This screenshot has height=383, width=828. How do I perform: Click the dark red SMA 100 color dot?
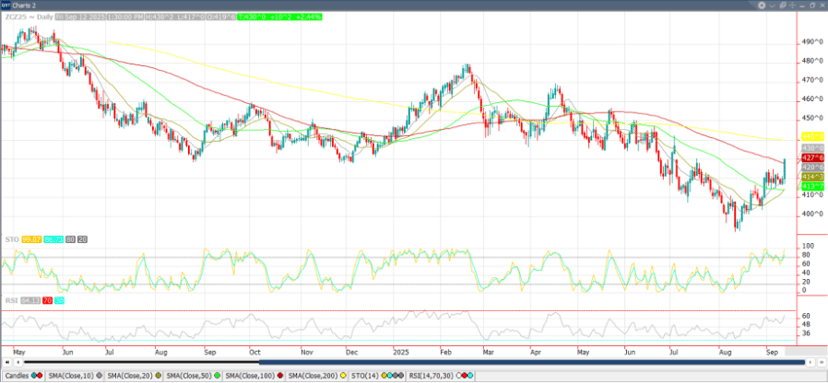[280, 376]
